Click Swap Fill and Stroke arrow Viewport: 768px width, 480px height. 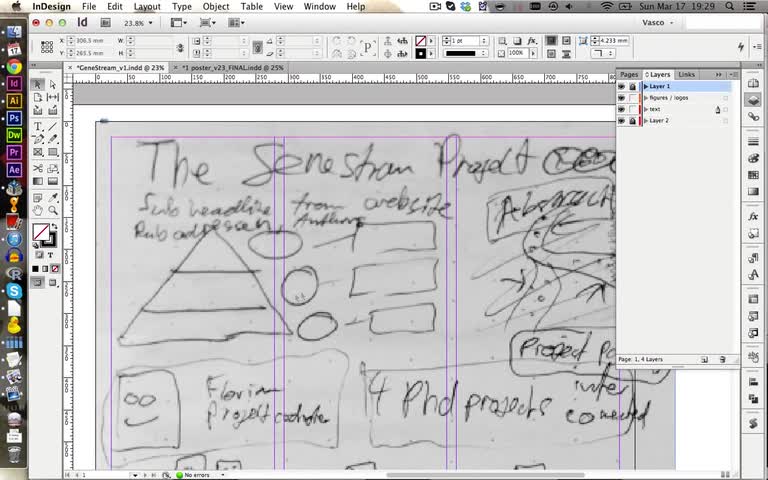(54, 227)
